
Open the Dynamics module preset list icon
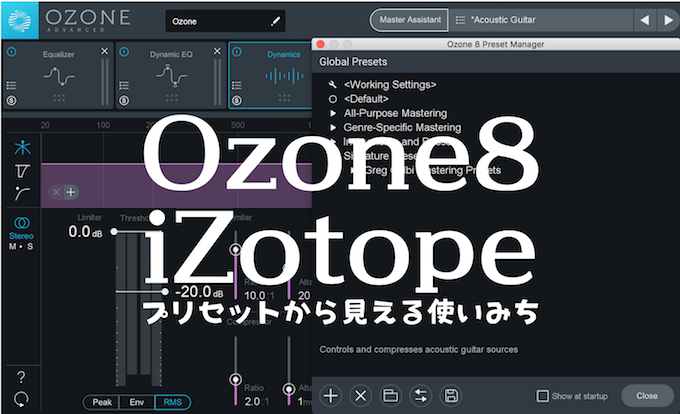pos(237,85)
